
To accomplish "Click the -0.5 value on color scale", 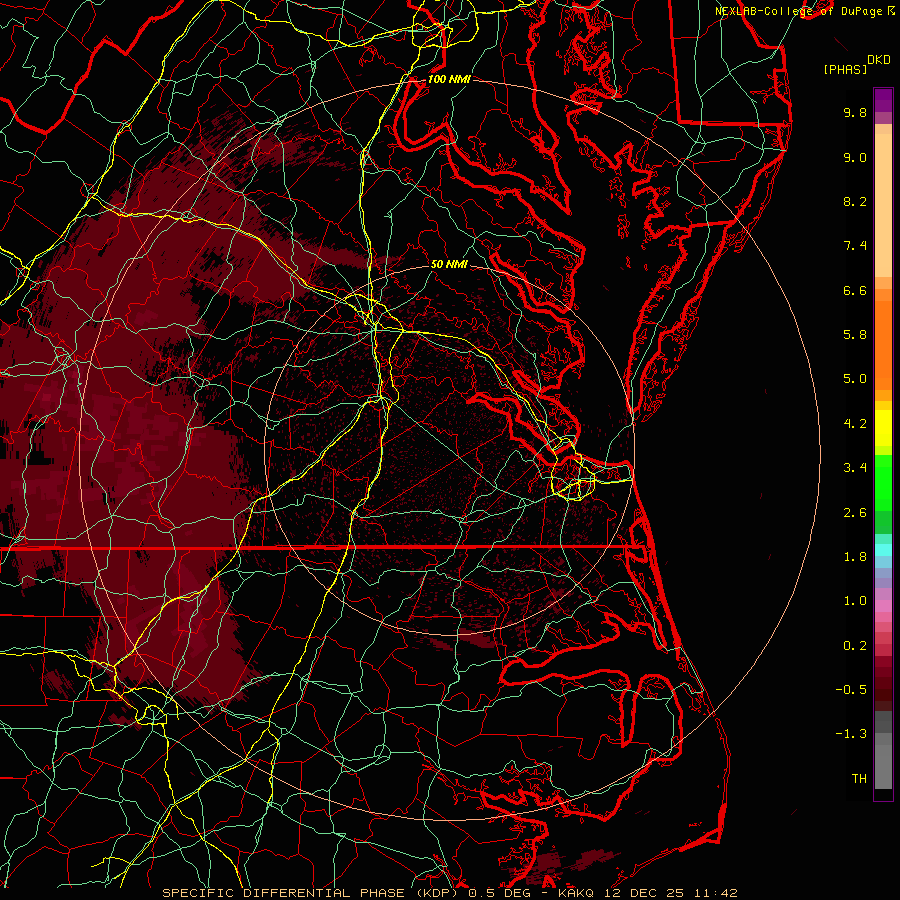I will tap(851, 690).
